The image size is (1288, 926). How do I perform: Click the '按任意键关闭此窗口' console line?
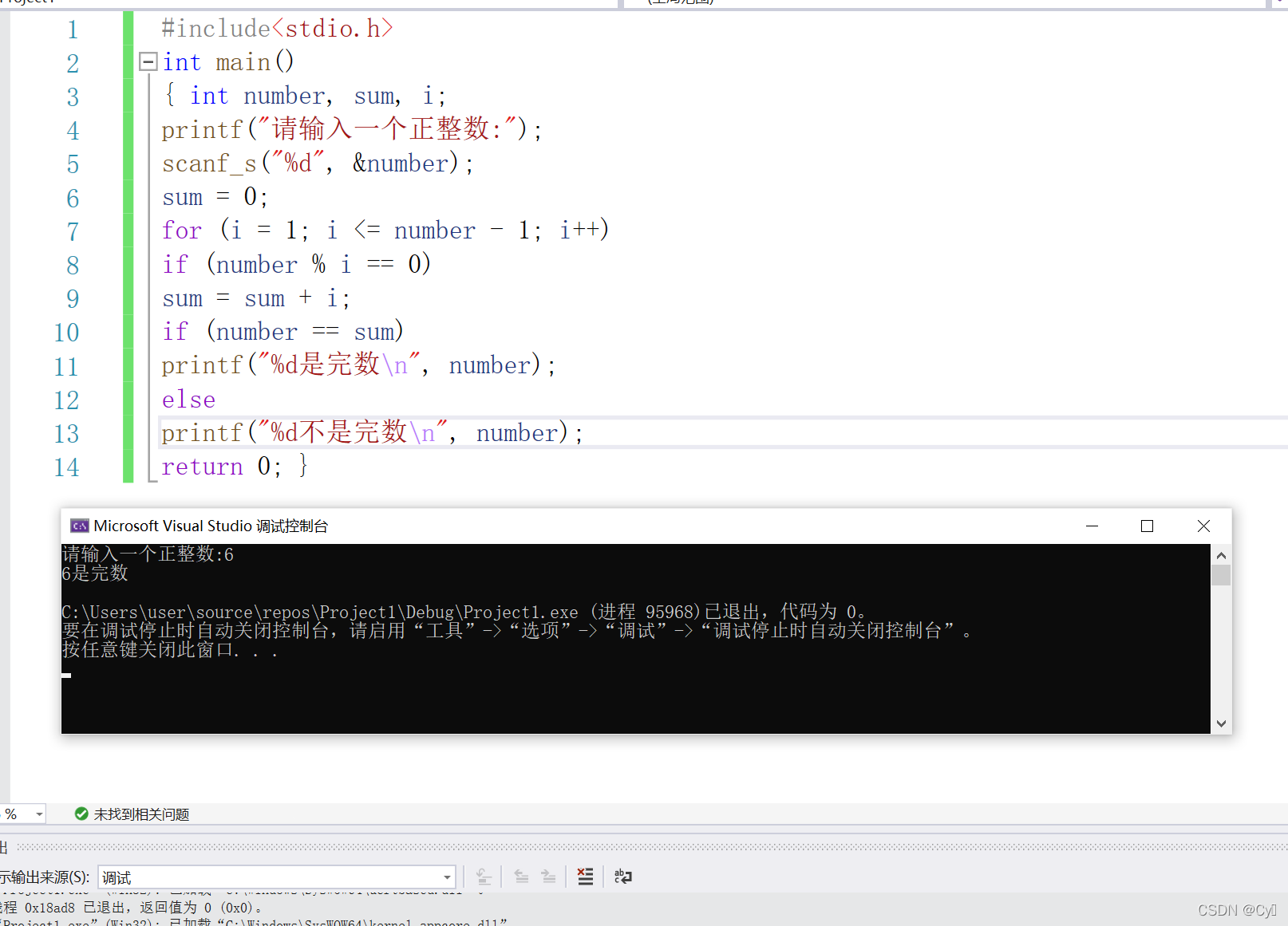tap(170, 650)
